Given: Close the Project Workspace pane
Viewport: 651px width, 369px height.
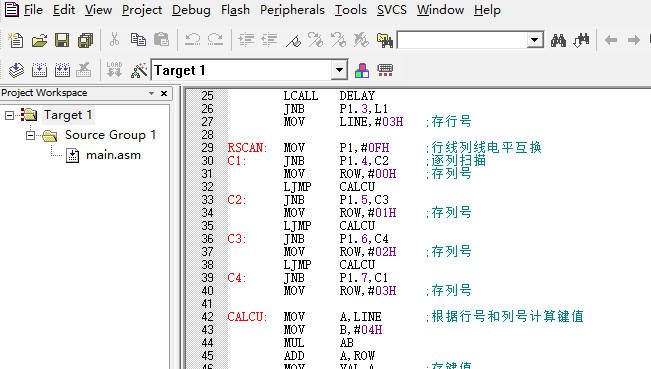Looking at the screenshot, I should [x=164, y=93].
